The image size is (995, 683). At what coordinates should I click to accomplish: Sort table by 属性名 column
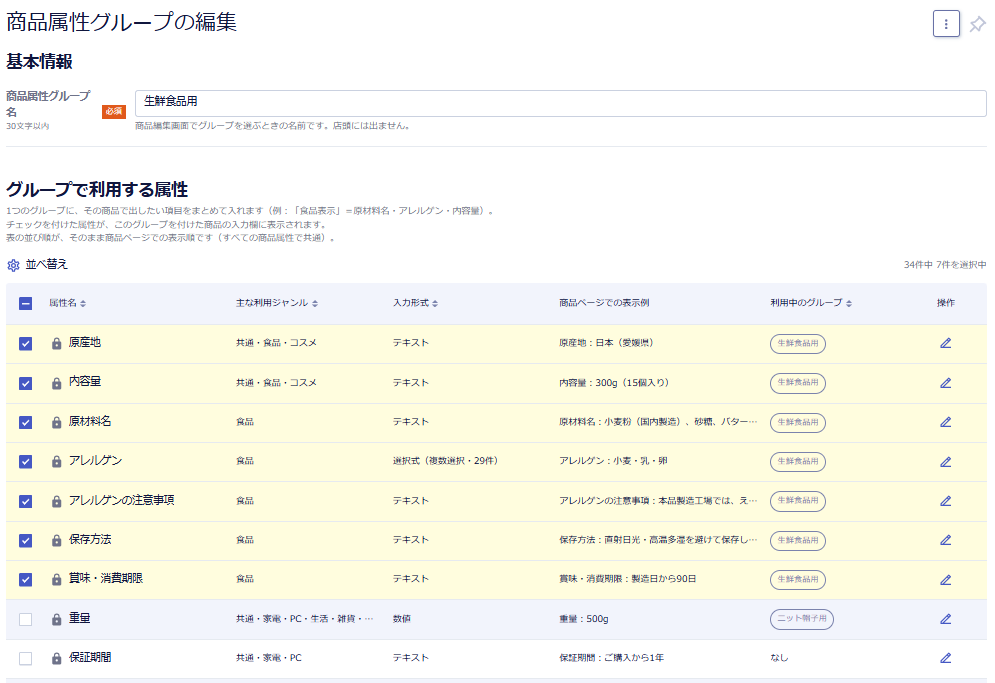67,303
